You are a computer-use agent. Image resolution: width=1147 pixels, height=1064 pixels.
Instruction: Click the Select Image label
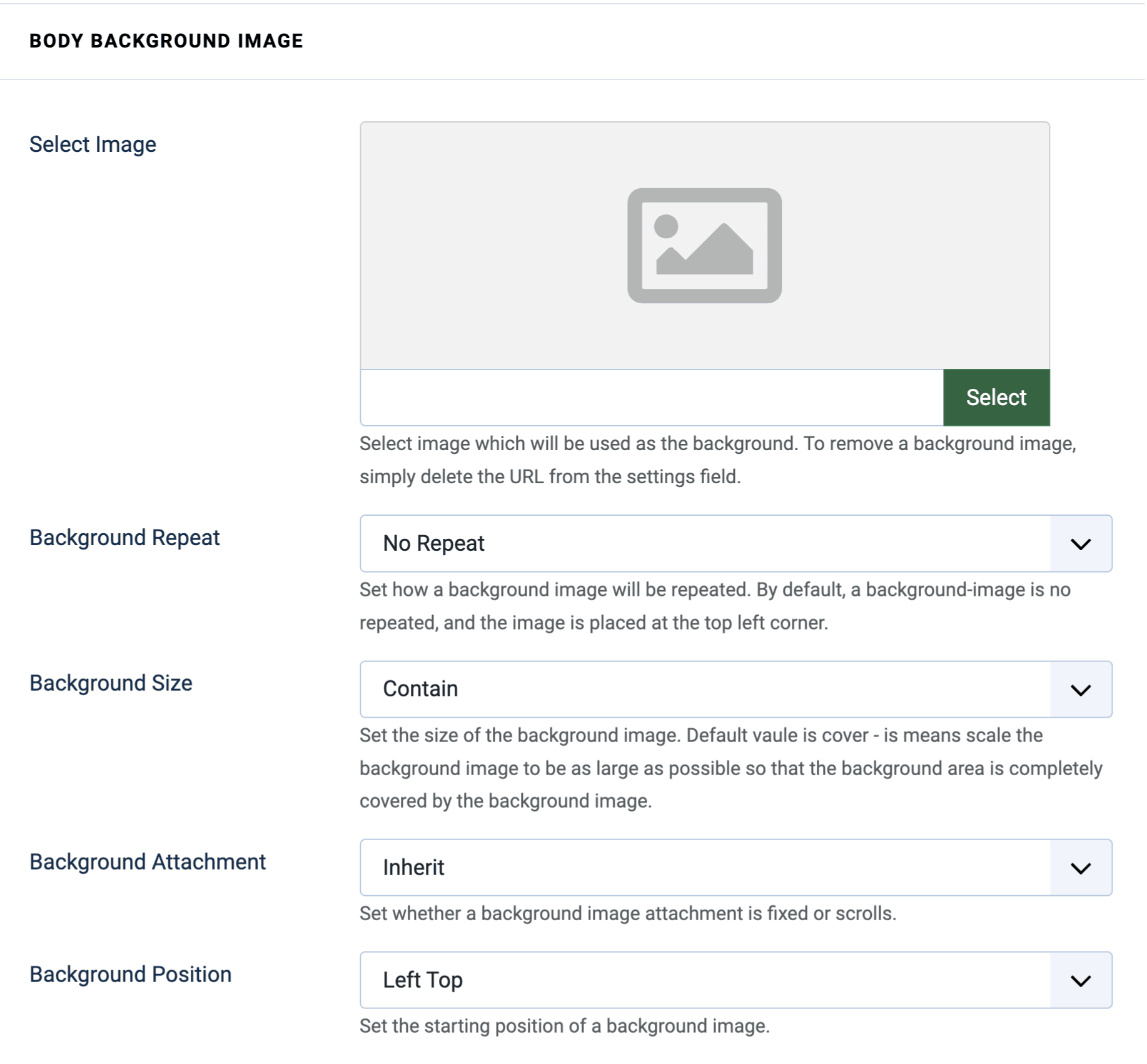[x=93, y=144]
